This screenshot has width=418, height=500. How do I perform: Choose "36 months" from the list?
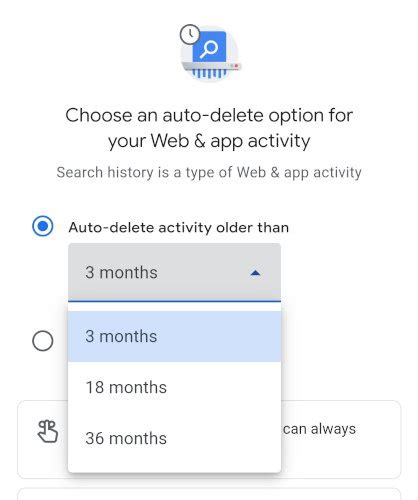click(174, 438)
